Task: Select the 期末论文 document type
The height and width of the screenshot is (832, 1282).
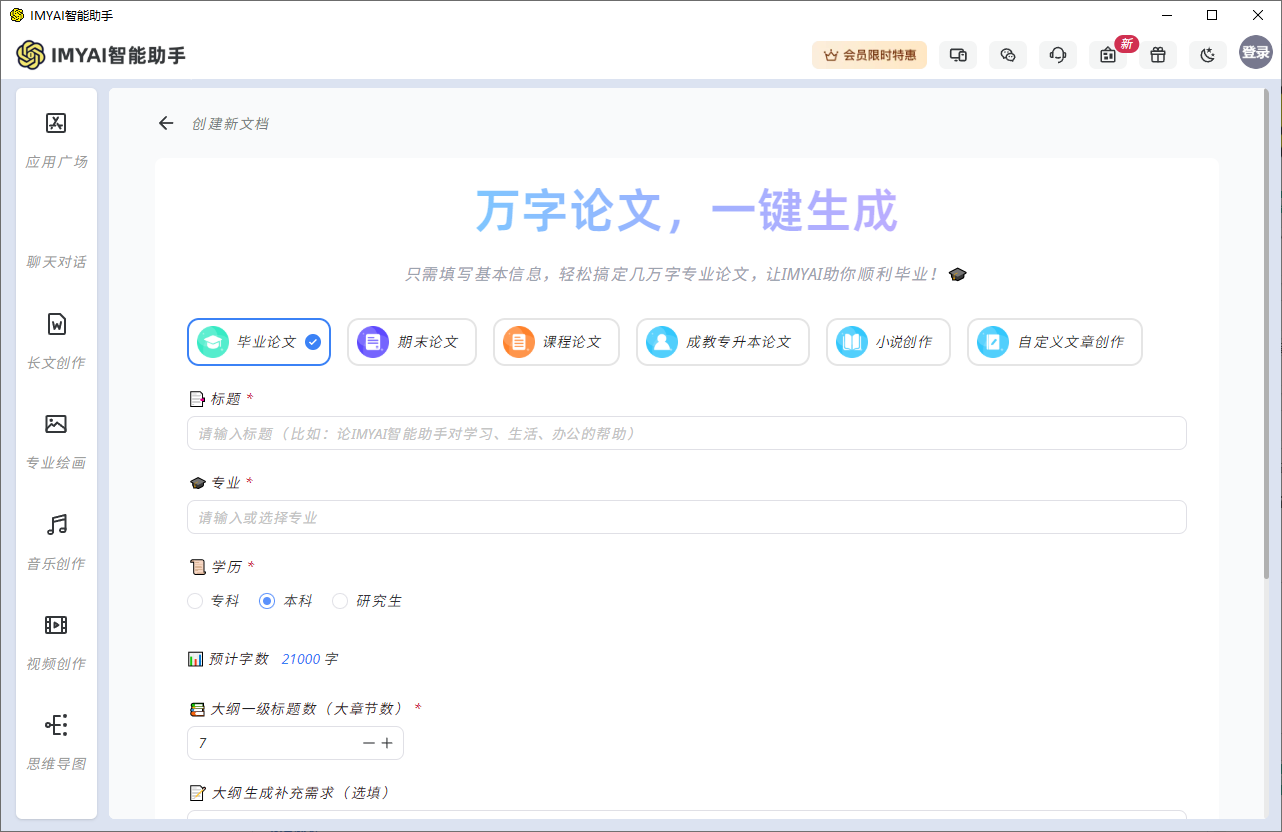Action: [x=412, y=342]
